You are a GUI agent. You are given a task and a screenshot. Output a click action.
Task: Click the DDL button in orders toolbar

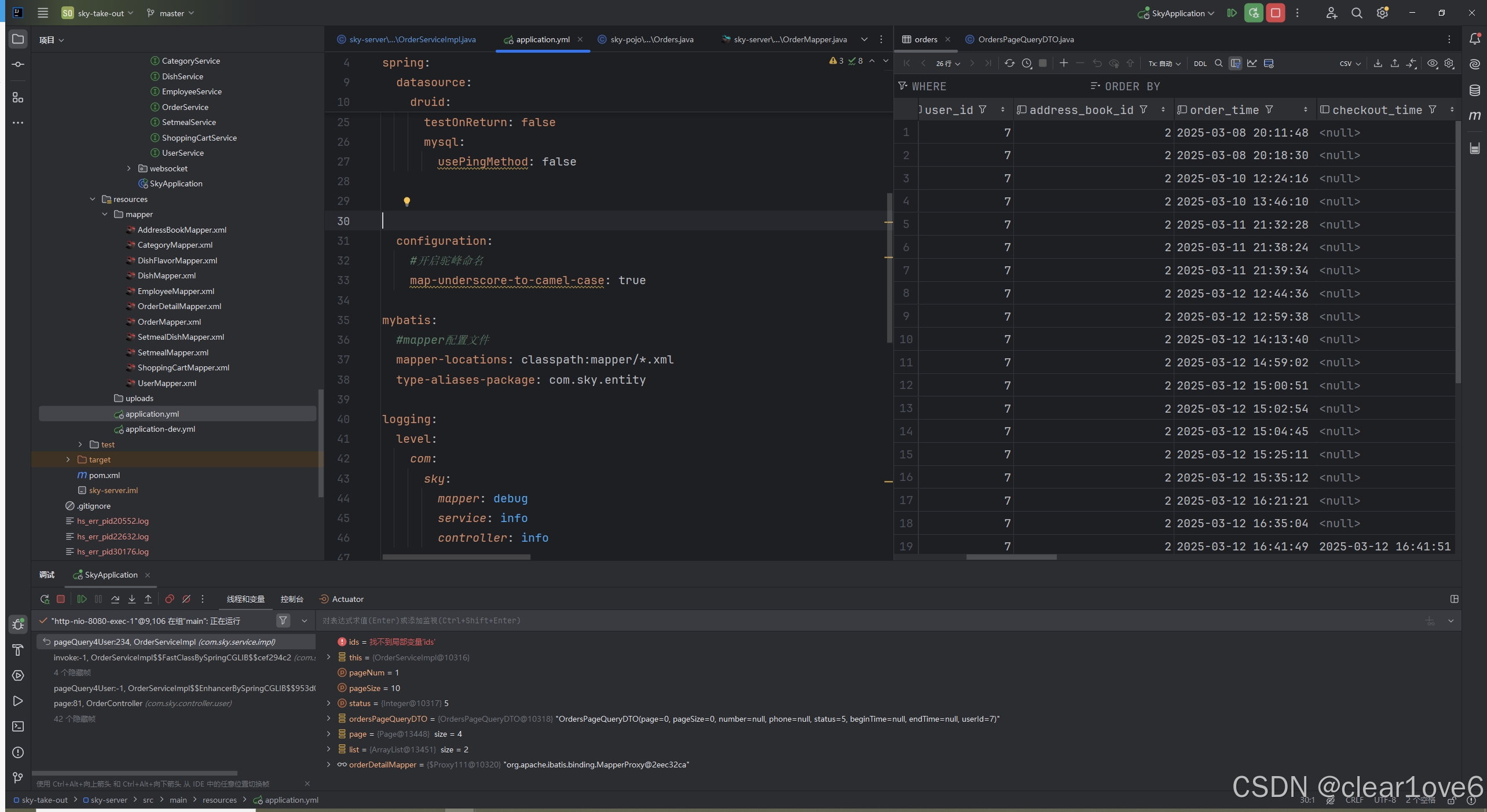tap(1200, 63)
